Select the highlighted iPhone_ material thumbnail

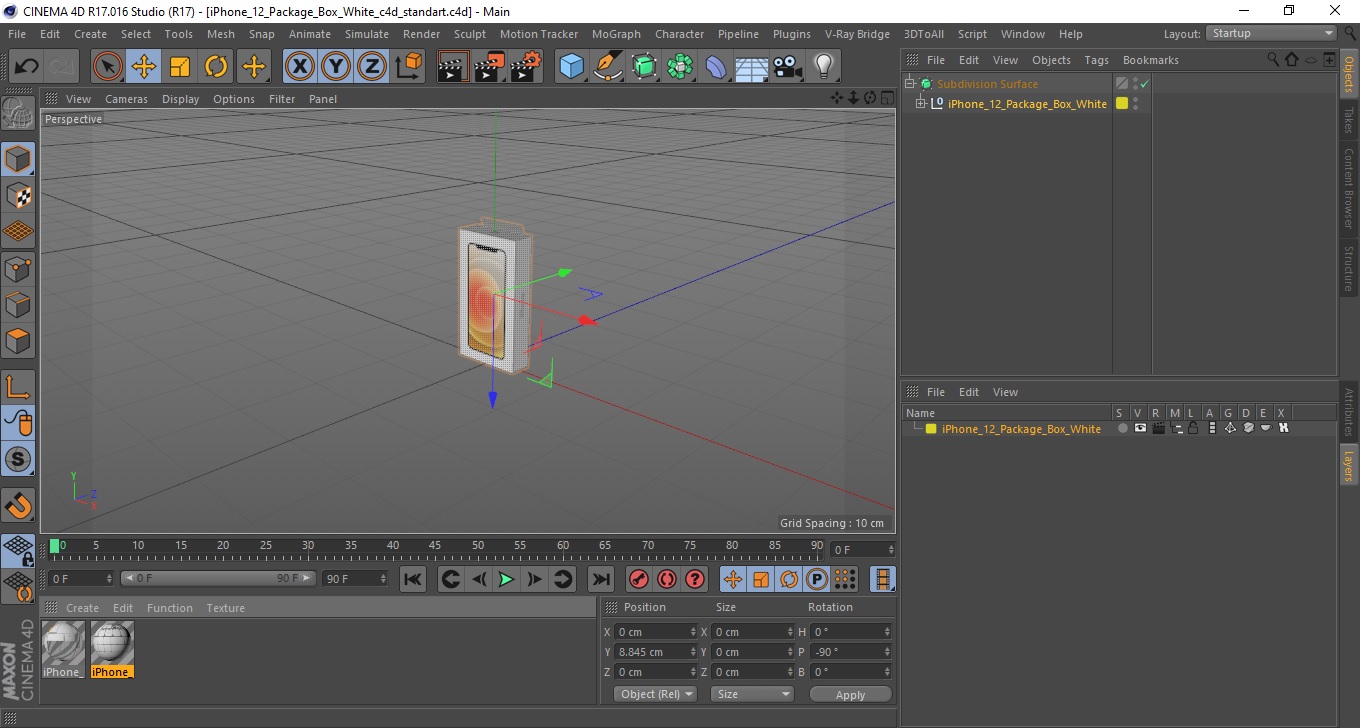tap(112, 642)
